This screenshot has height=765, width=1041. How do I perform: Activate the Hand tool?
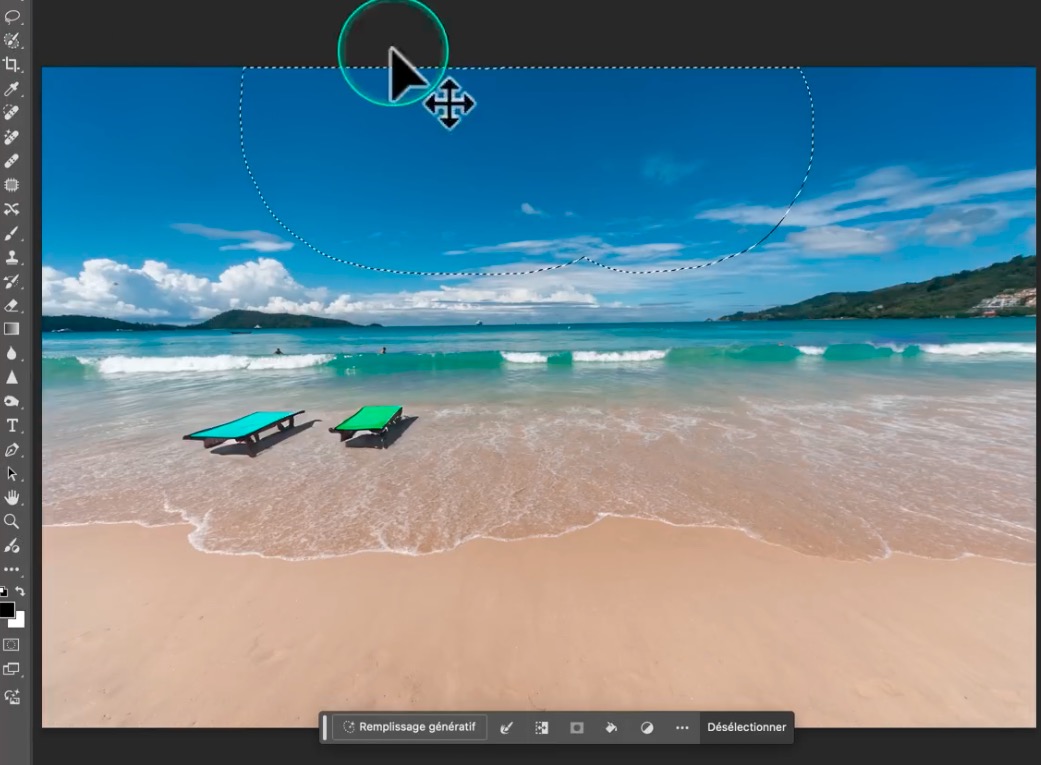coord(12,497)
